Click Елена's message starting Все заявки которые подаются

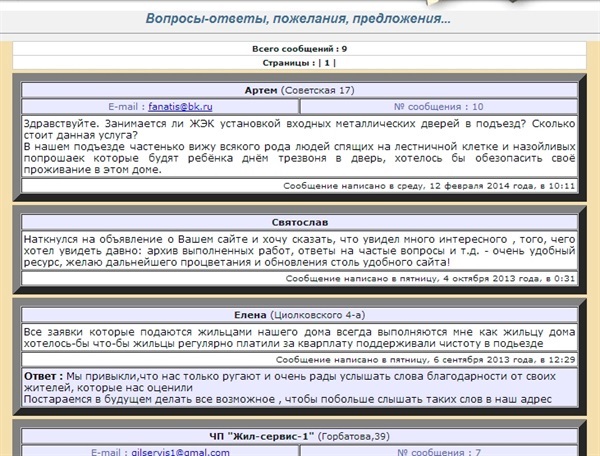300,338
